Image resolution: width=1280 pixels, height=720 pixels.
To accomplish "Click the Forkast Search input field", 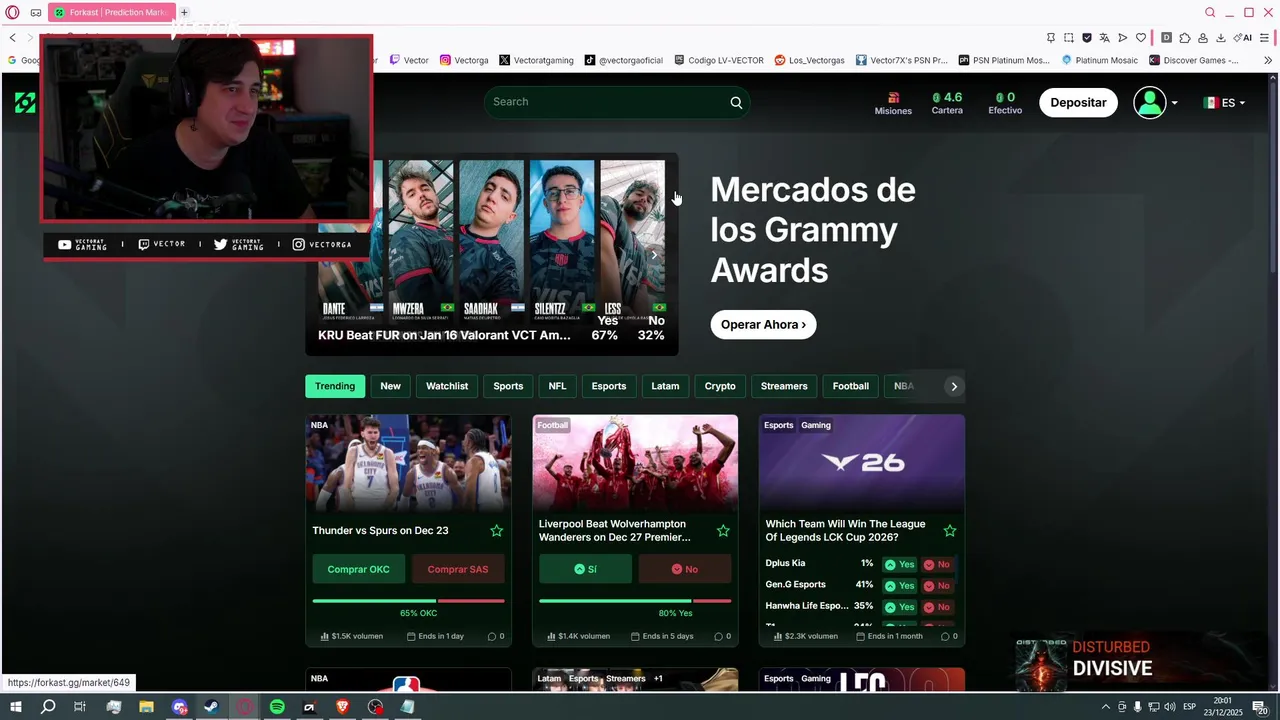I will coord(616,102).
